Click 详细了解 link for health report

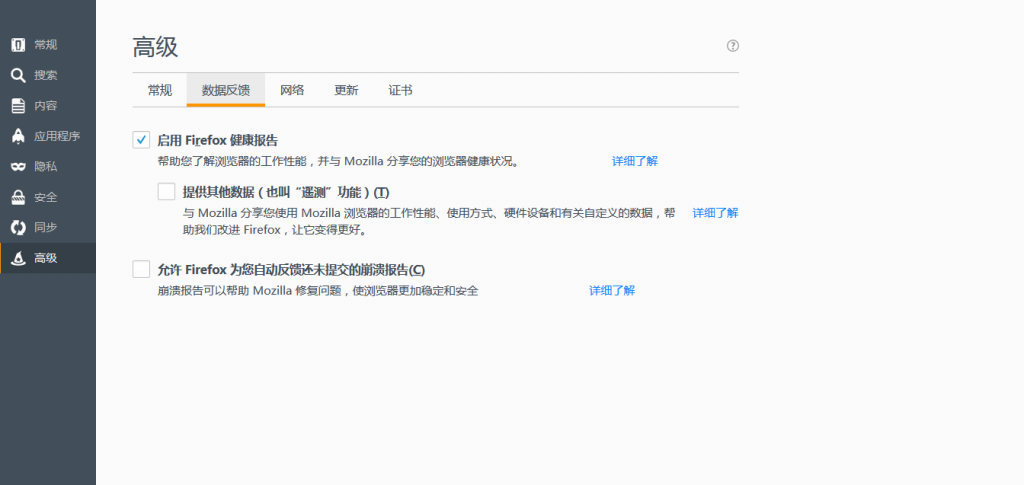[x=635, y=161]
